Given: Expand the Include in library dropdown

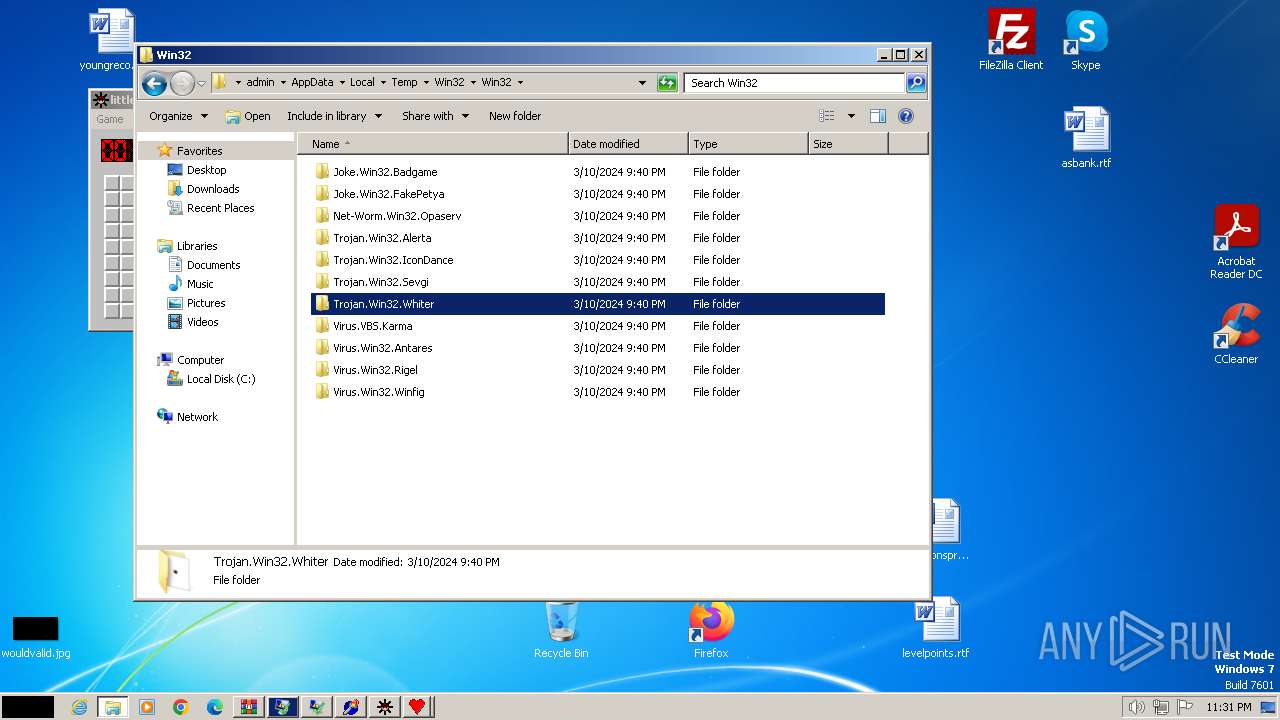Looking at the screenshot, I should pyautogui.click(x=334, y=116).
